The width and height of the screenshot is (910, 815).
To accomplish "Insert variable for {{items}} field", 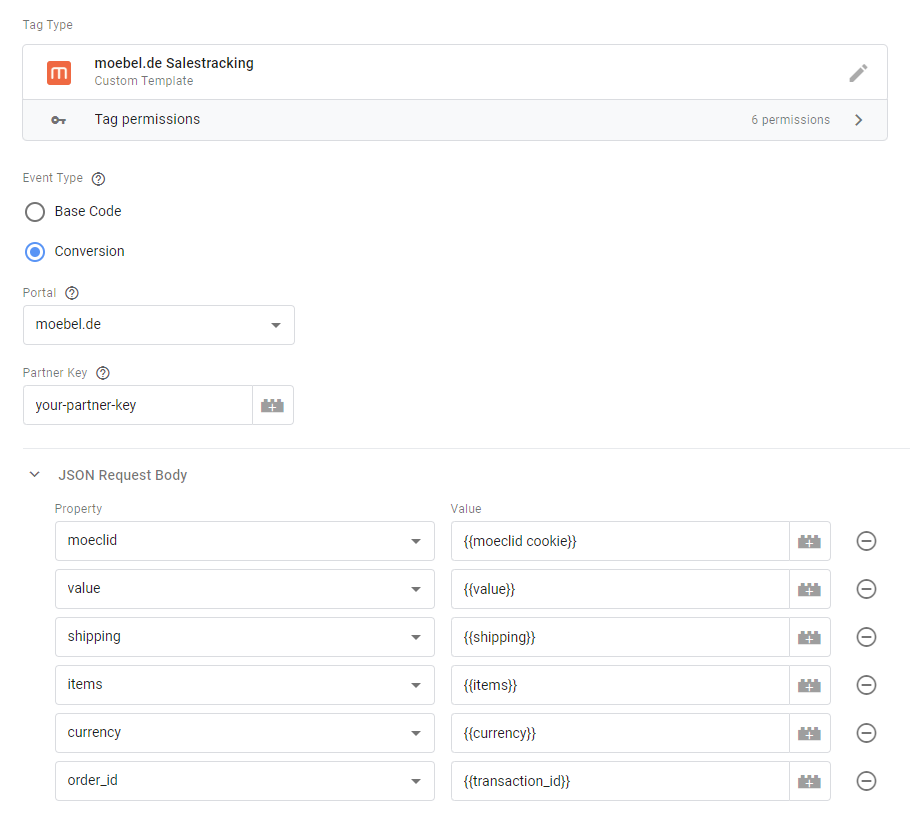I will pyautogui.click(x=810, y=686).
